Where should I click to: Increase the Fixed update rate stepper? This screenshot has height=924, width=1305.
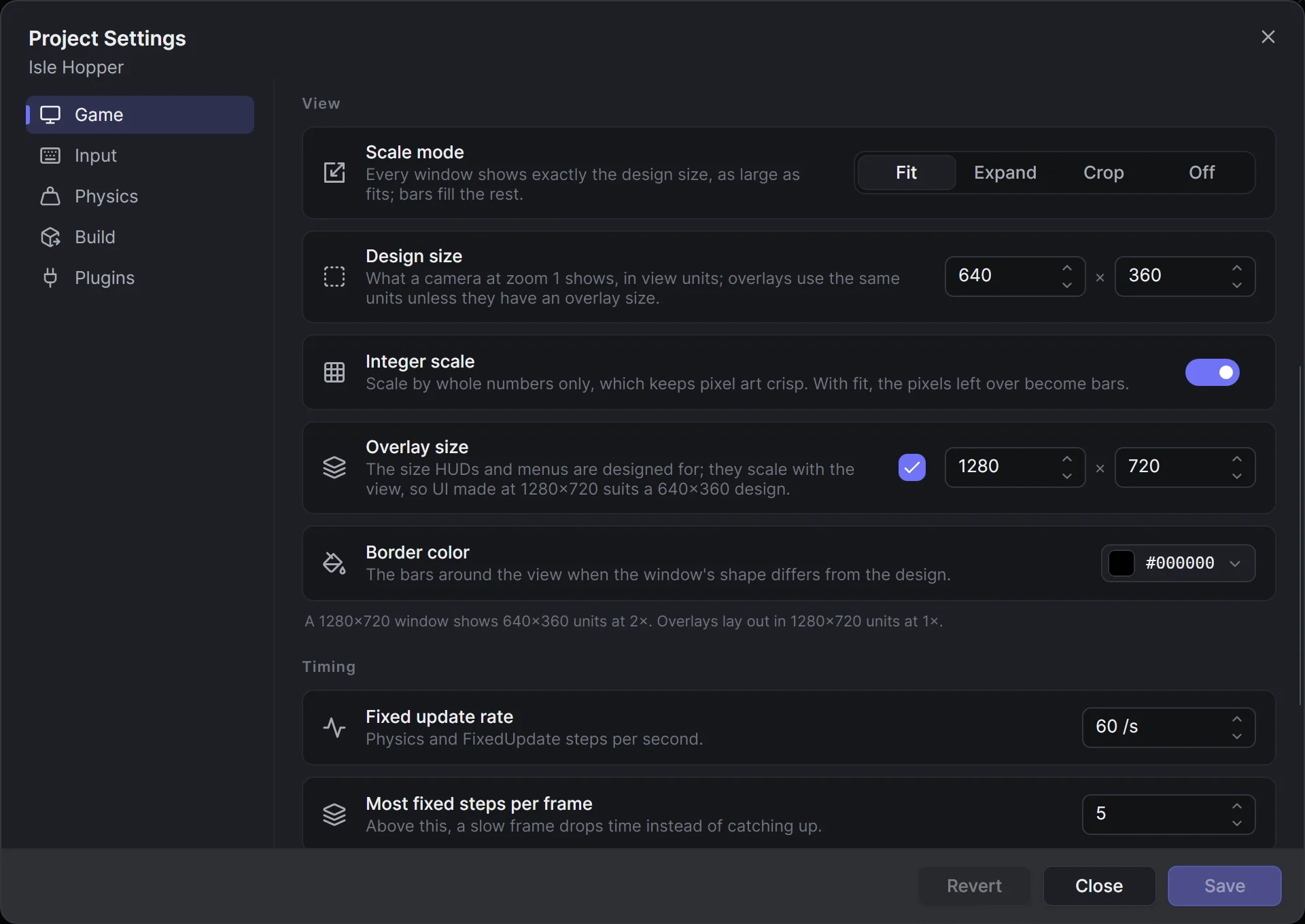coord(1237,719)
